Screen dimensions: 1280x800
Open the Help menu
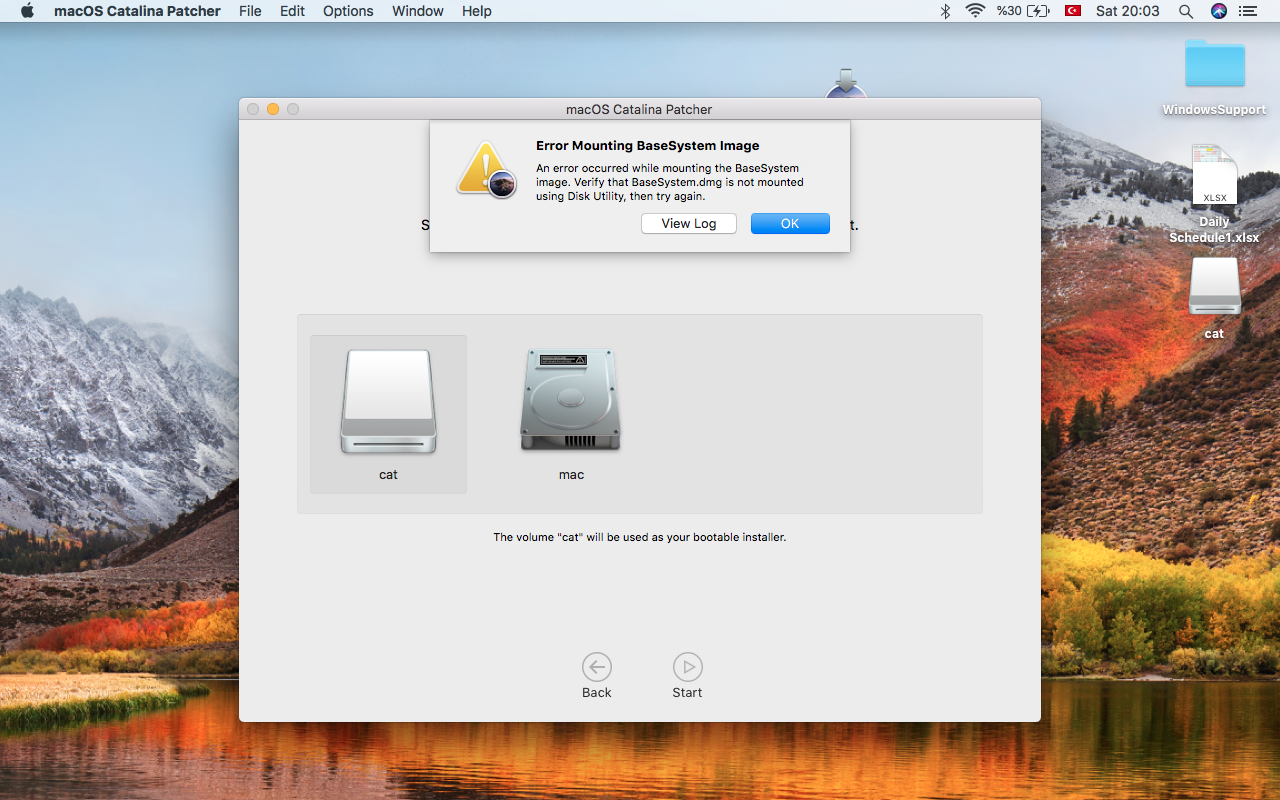(477, 11)
